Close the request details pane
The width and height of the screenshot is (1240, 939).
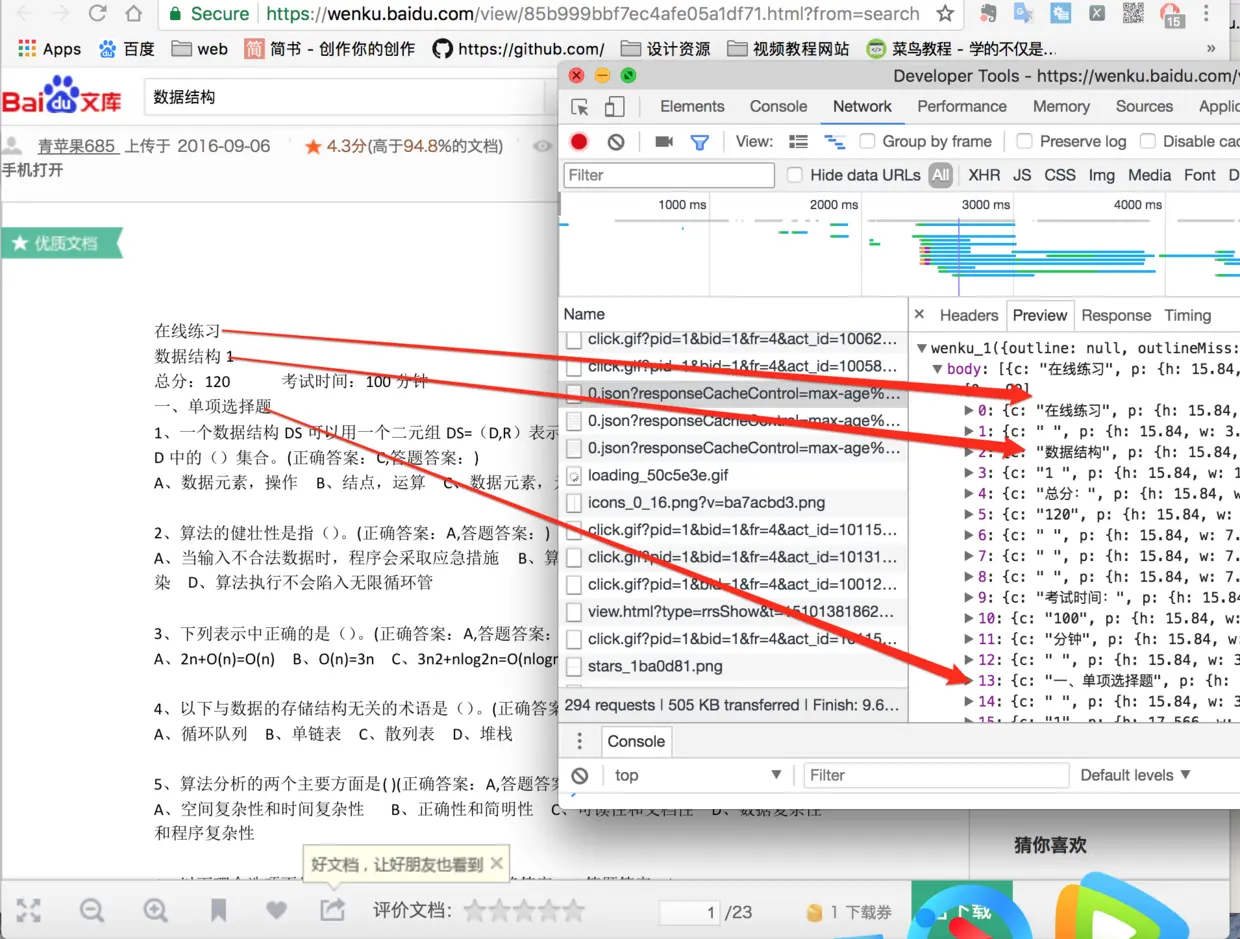pyautogui.click(x=920, y=315)
